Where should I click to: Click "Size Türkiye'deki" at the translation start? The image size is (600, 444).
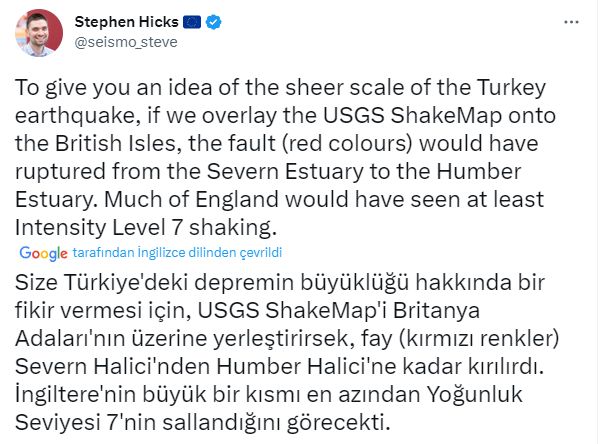pyautogui.click(x=90, y=280)
